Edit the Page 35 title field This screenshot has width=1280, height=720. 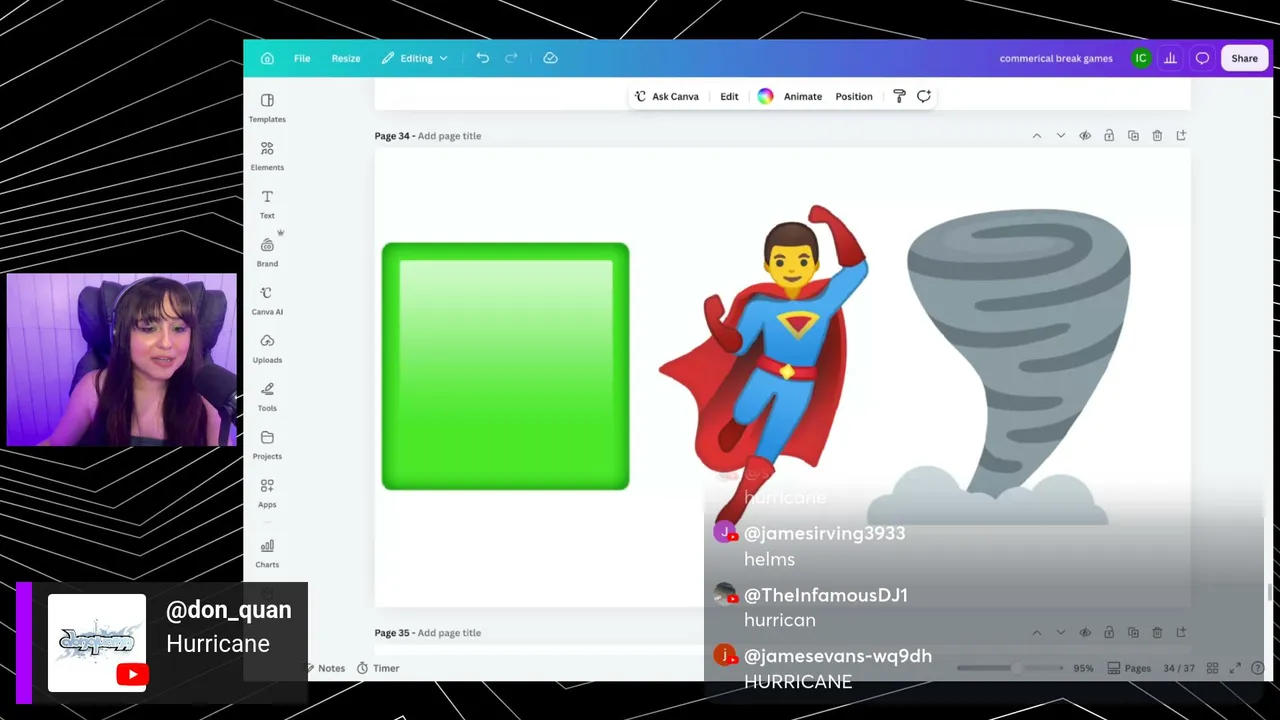[449, 633]
